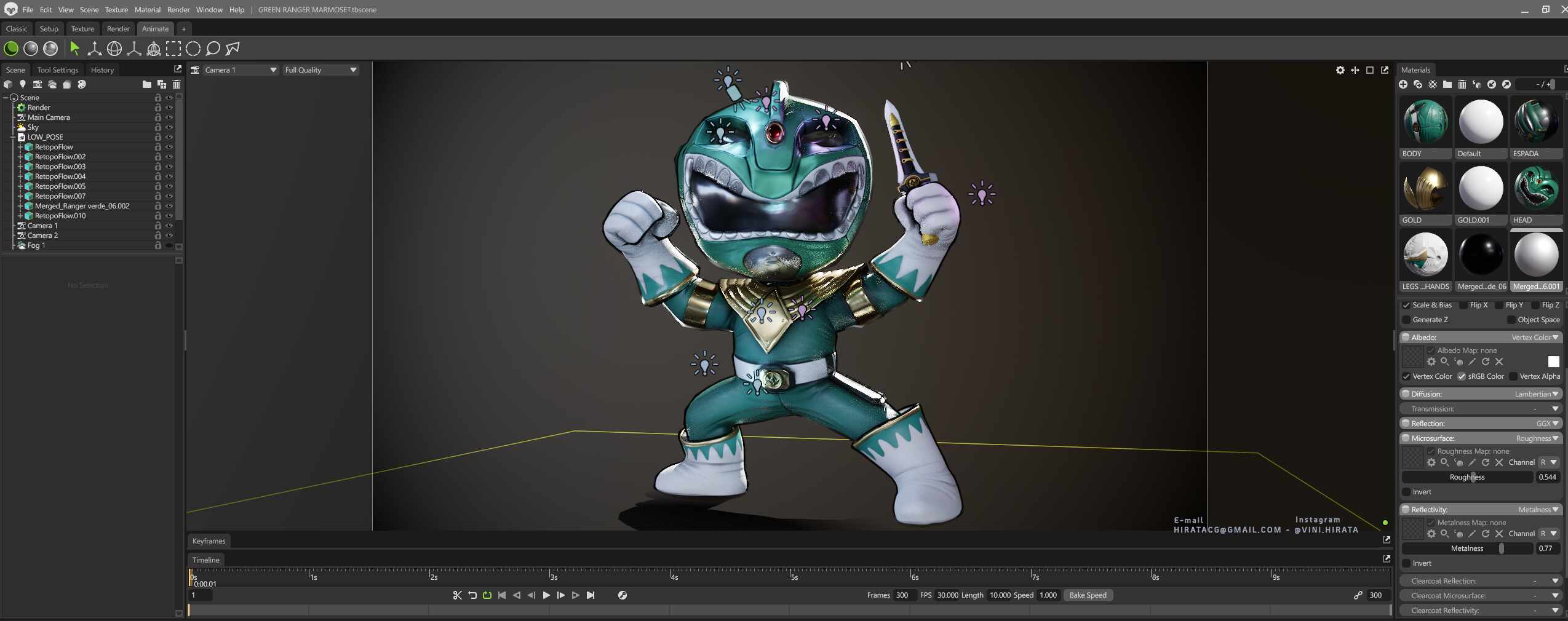1568x621 pixels.
Task: Delete the material with the trash icon
Action: point(1462,84)
